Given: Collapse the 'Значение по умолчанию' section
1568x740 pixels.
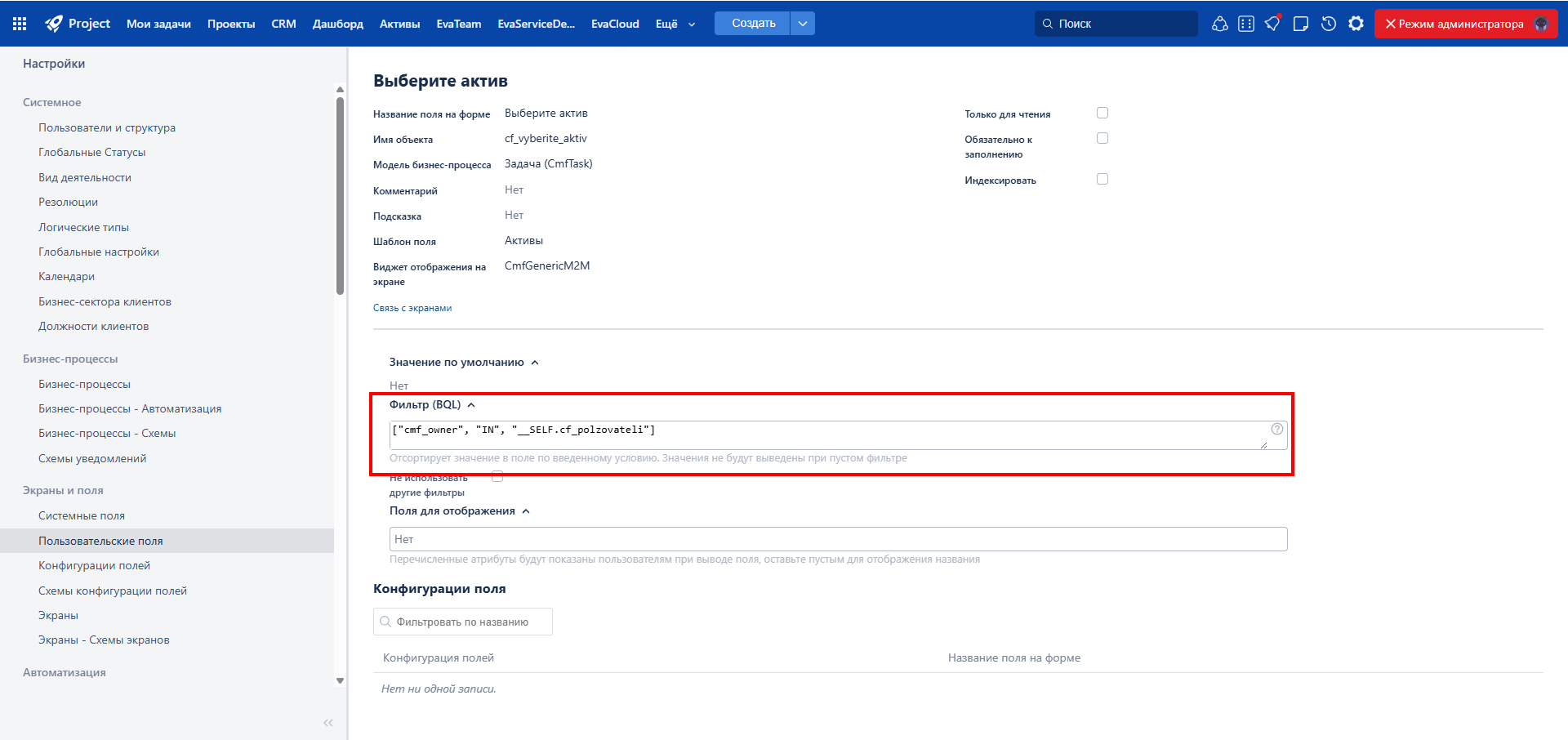Looking at the screenshot, I should (x=535, y=363).
